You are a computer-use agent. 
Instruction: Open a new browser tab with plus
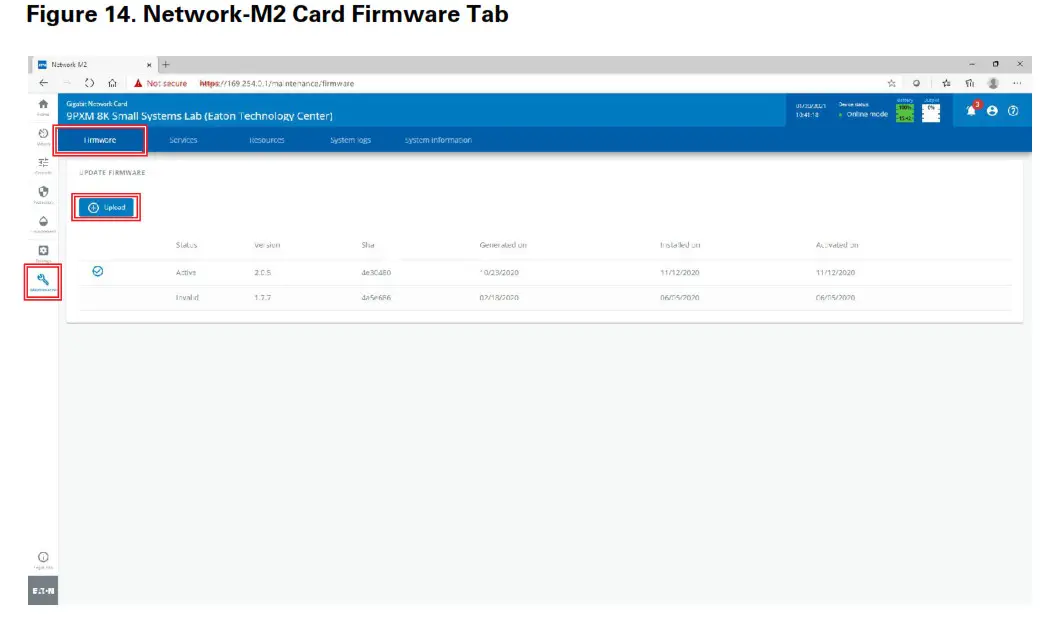pyautogui.click(x=166, y=65)
